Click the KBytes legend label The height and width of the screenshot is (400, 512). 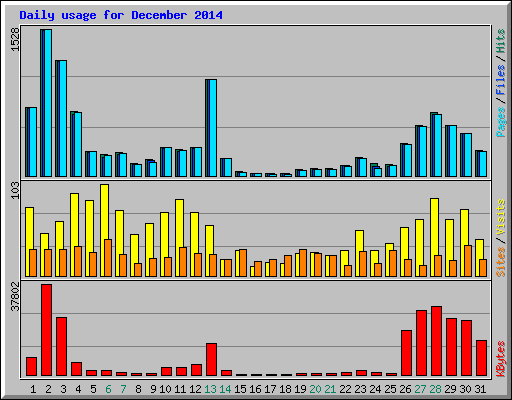[x=501, y=359]
